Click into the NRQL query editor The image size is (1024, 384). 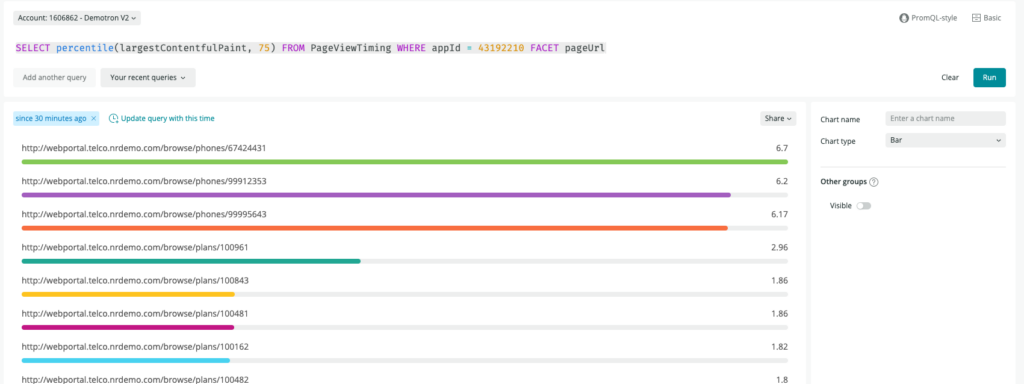click(311, 48)
